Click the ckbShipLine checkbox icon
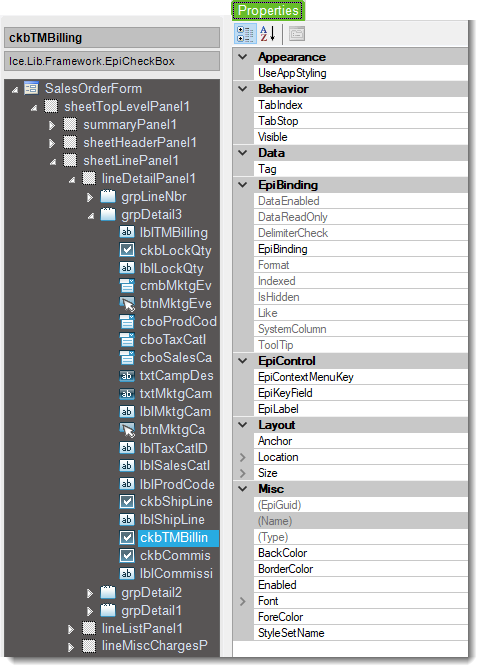Screen dimensions: 483x672 [x=126, y=501]
